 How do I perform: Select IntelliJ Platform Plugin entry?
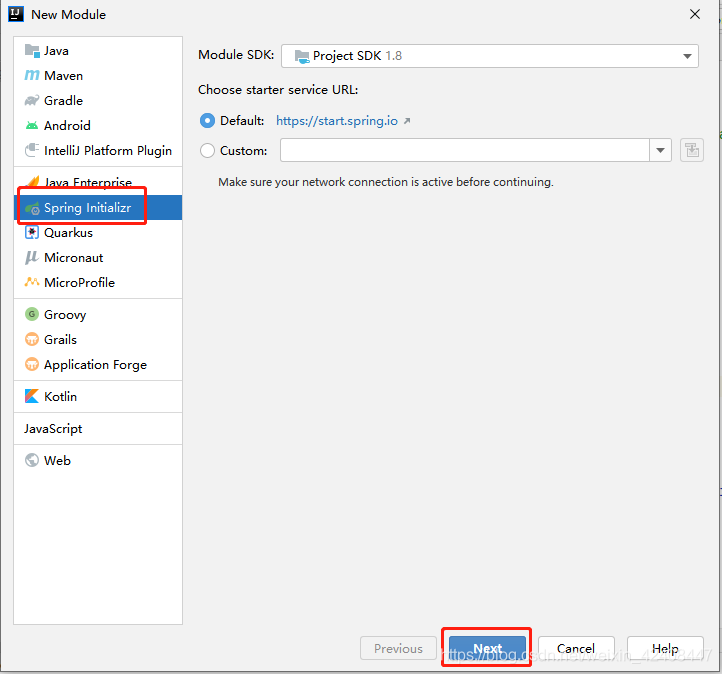107,151
